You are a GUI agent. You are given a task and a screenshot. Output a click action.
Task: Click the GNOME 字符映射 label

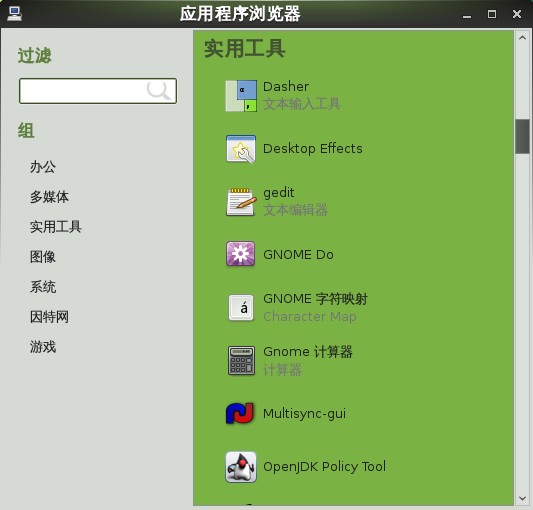[315, 299]
